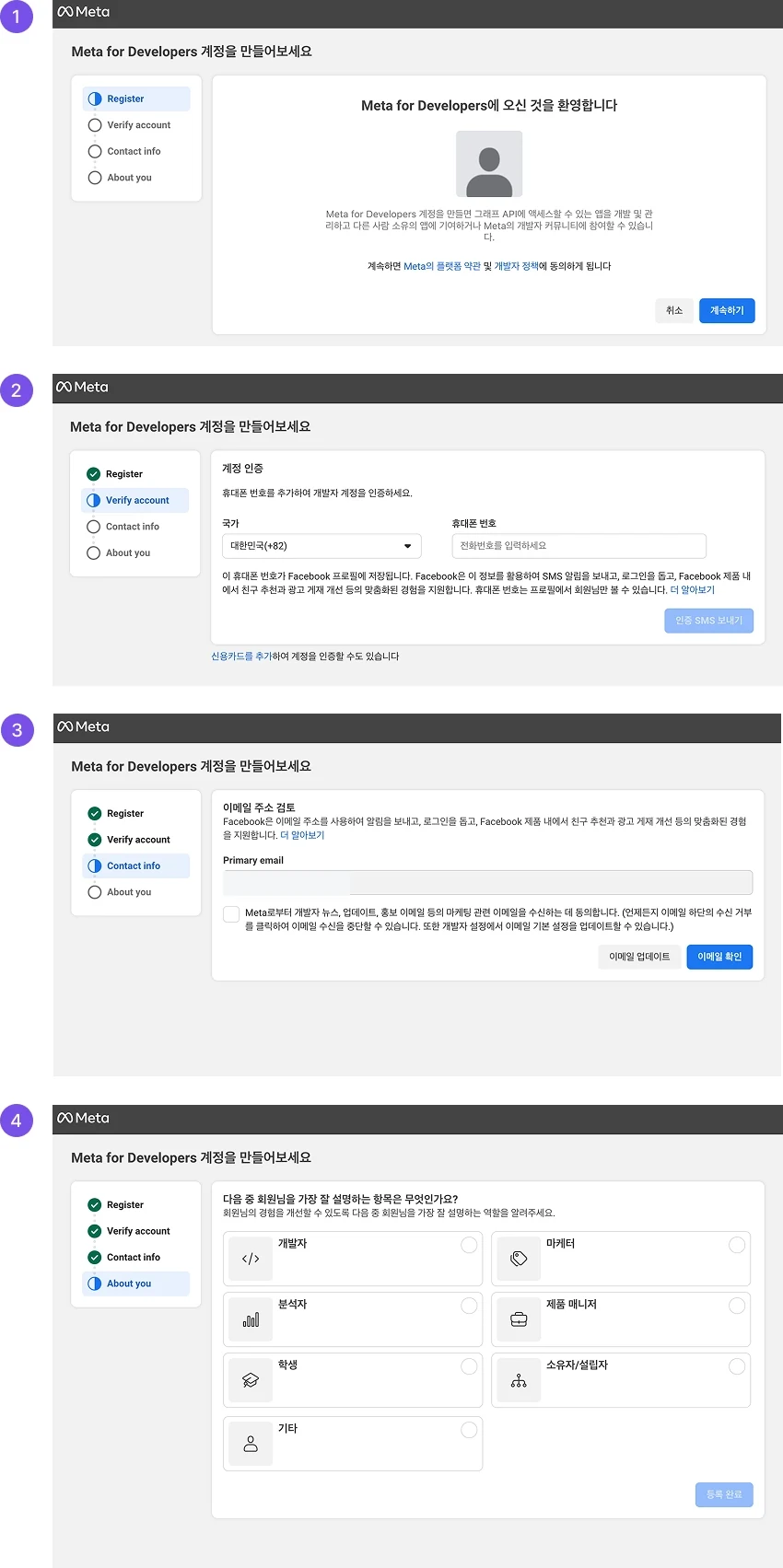Click the Meta logo above the role selection screen
783x1568 pixels.
click(84, 1118)
